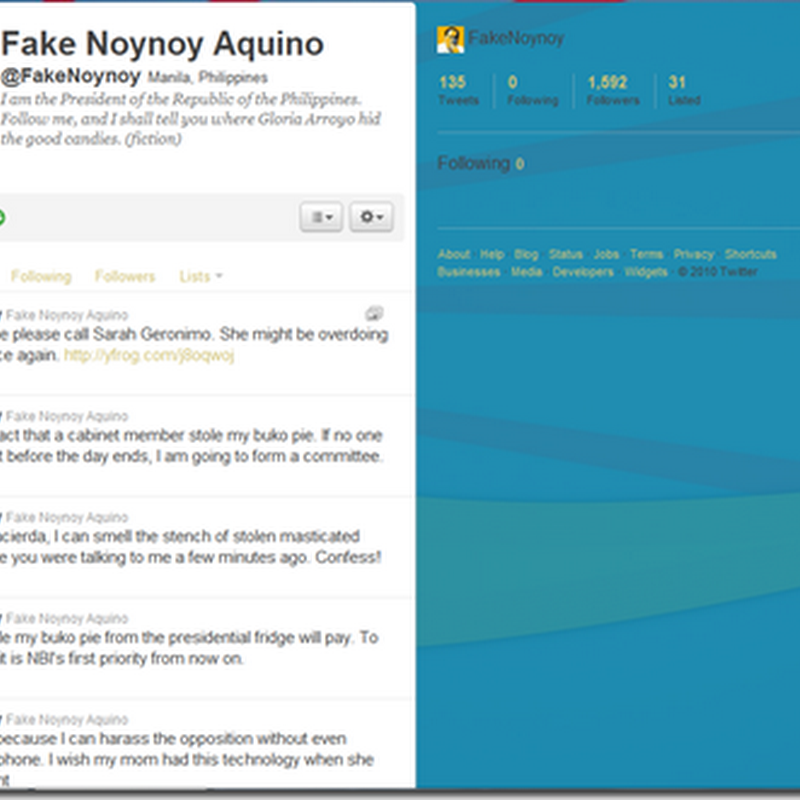This screenshot has height=800, width=800.
Task: Switch to the Following tab
Action: pos(41,277)
